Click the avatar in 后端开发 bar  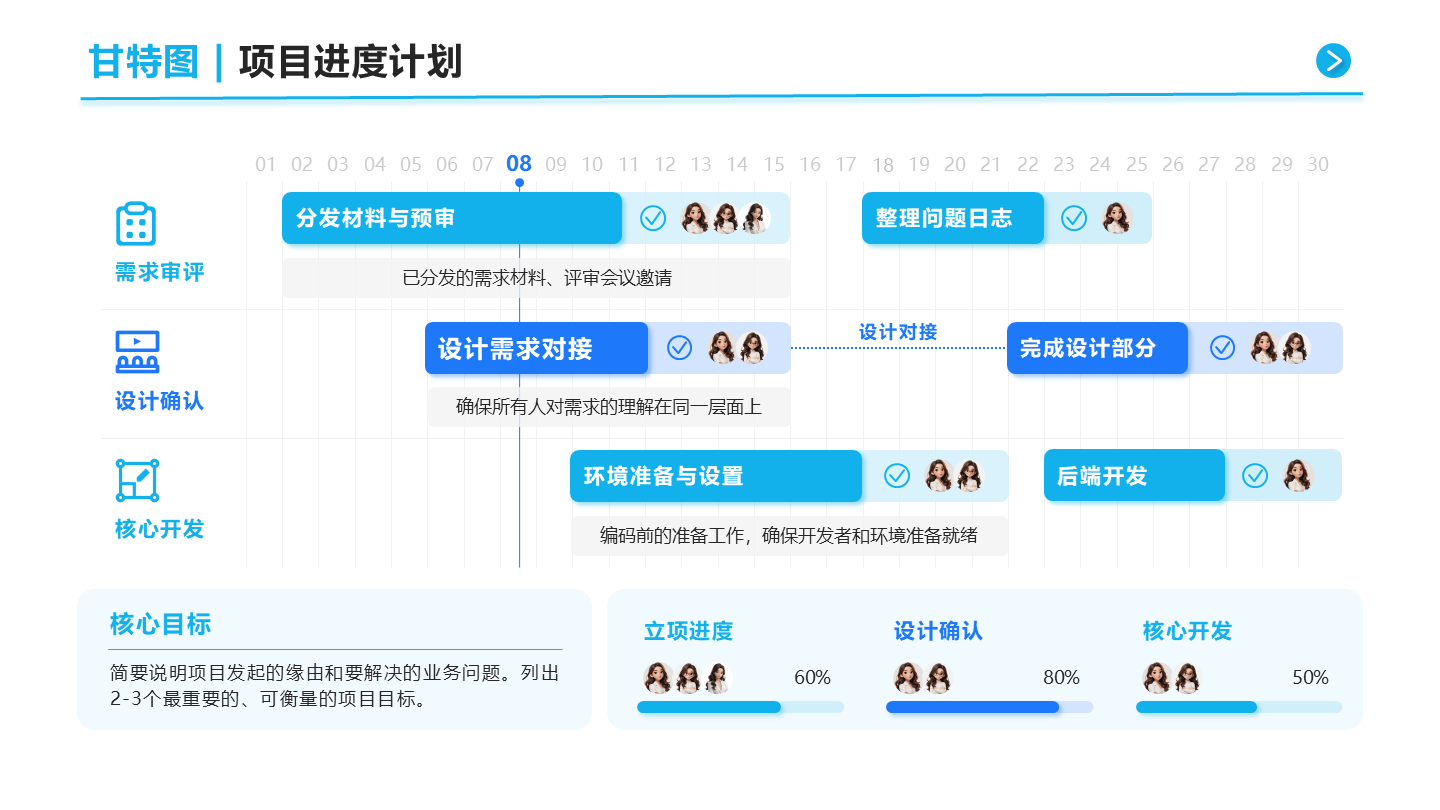point(1298,476)
